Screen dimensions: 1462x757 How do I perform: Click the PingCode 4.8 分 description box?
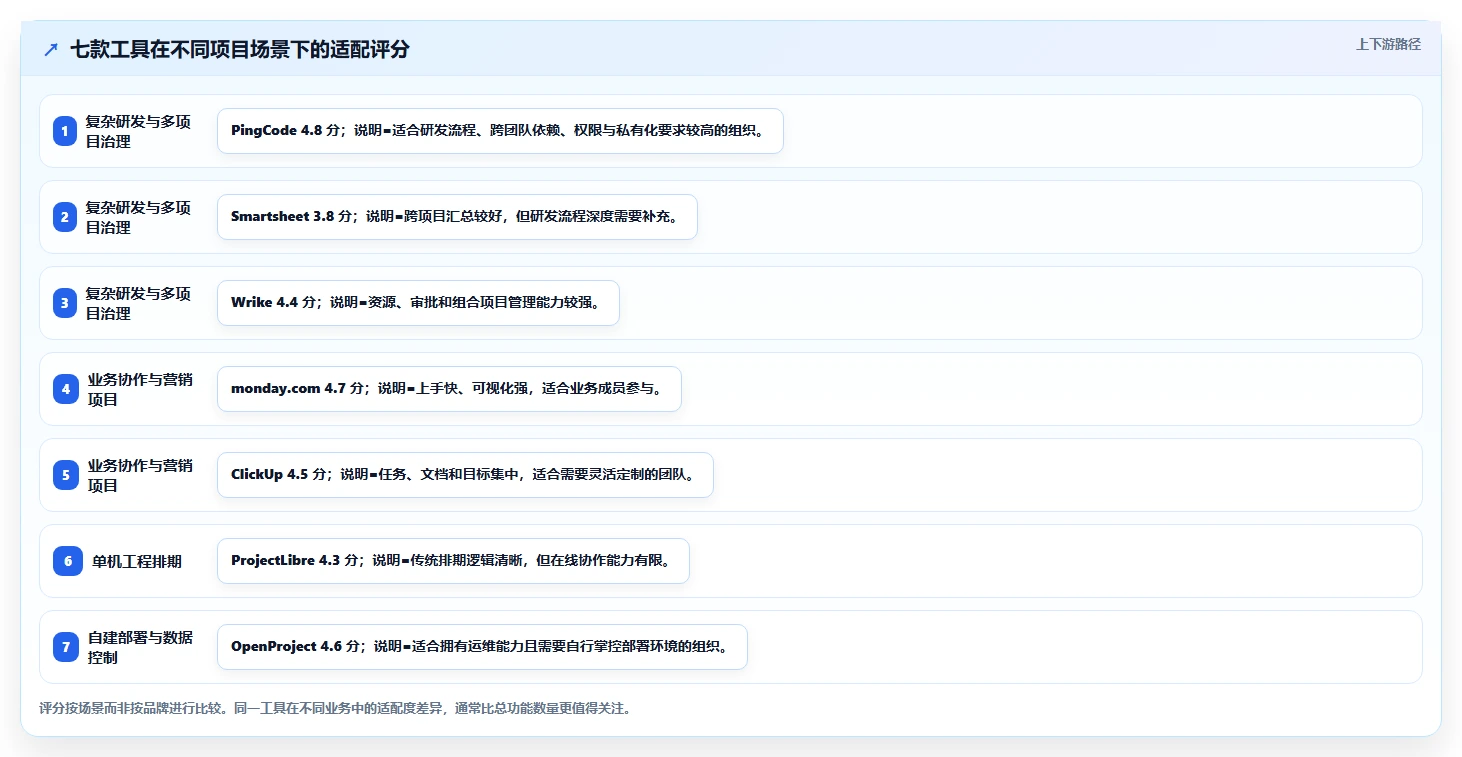[500, 131]
